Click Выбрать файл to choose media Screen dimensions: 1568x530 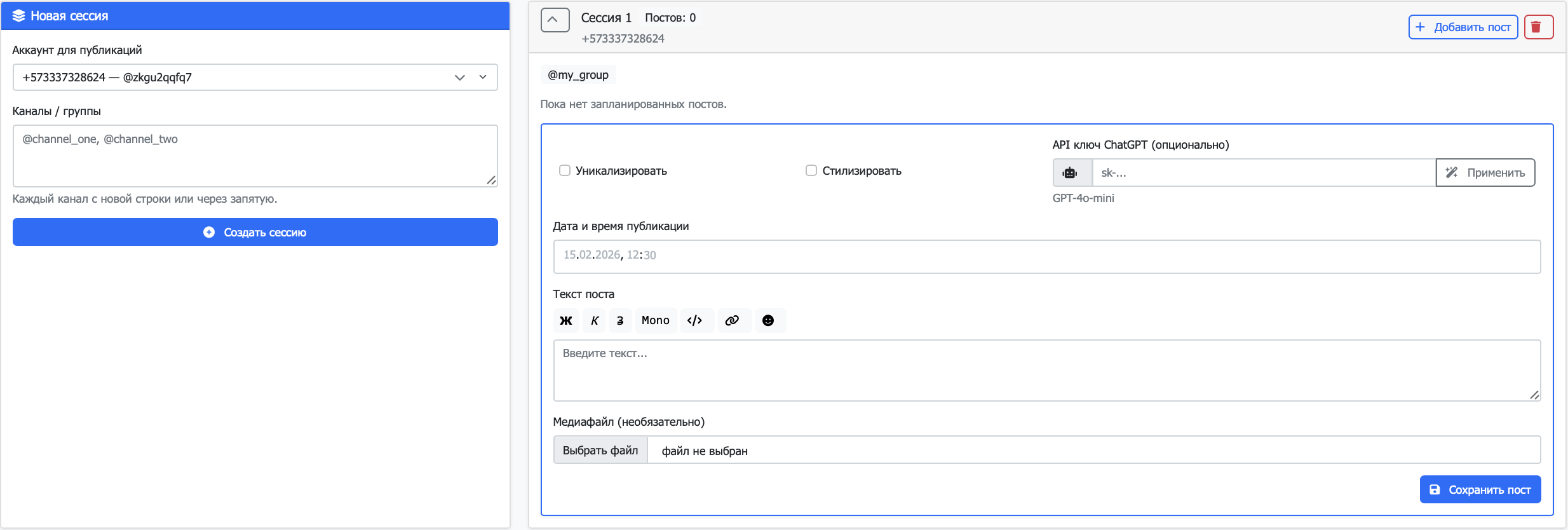(x=600, y=450)
